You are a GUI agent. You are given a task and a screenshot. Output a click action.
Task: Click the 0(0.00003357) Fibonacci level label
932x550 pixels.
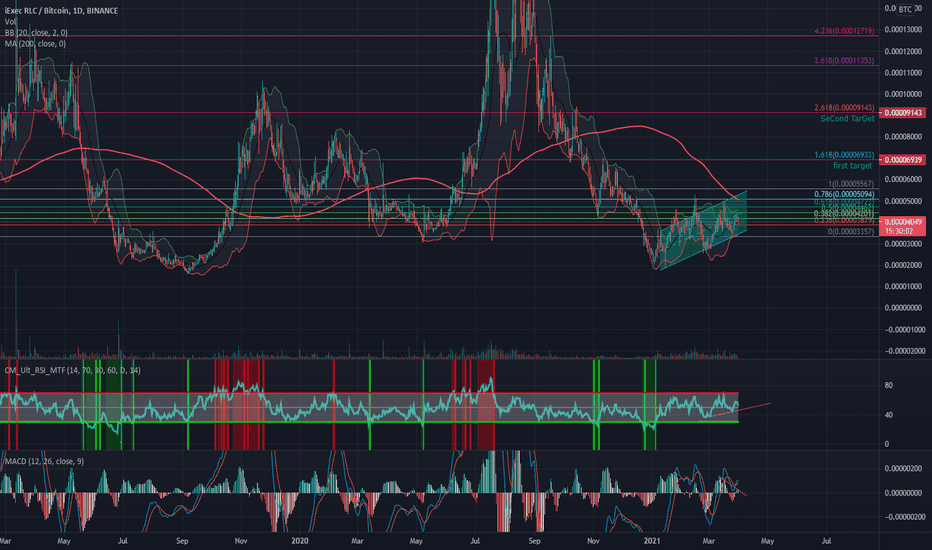851,232
